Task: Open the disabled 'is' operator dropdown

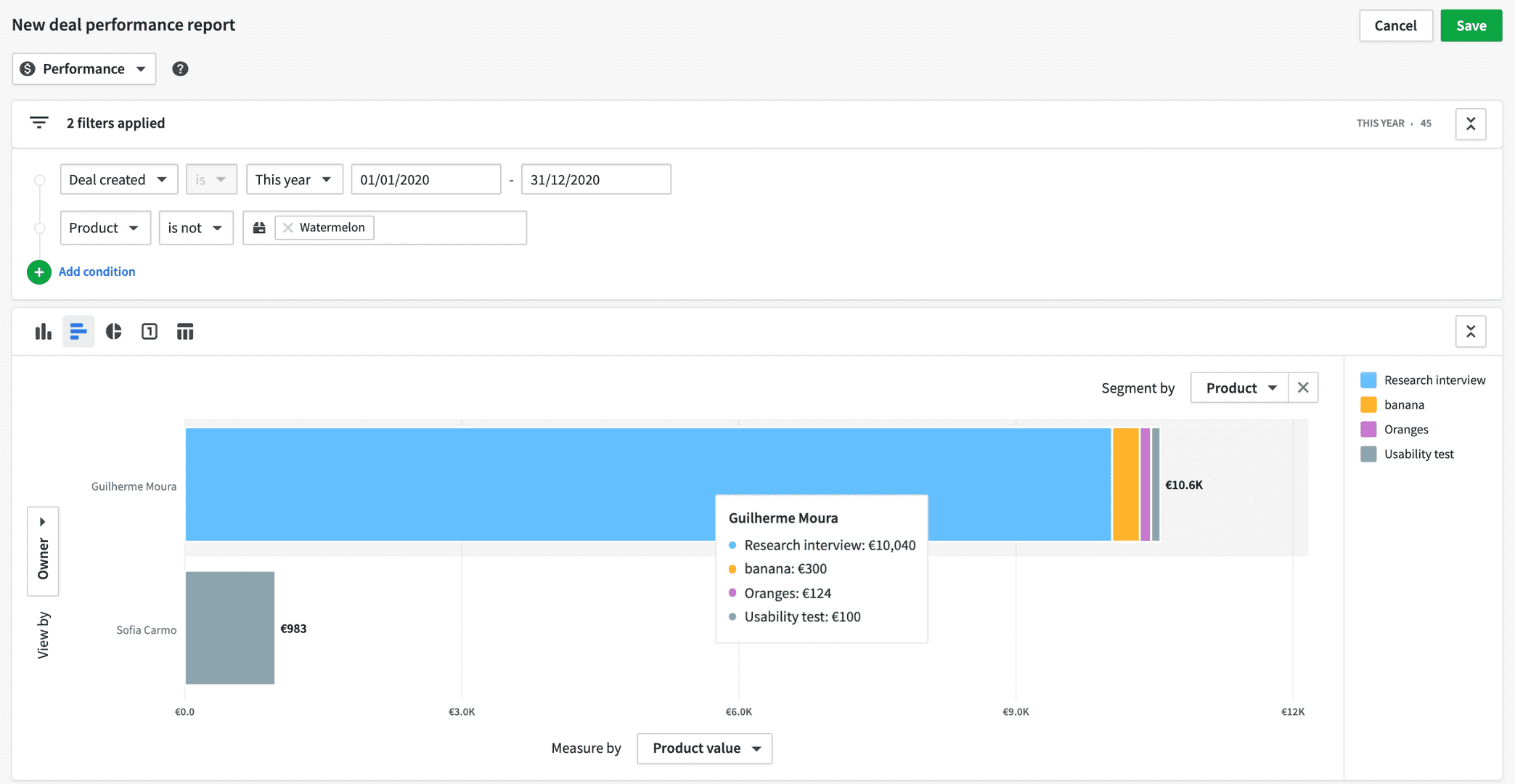Action: [211, 179]
